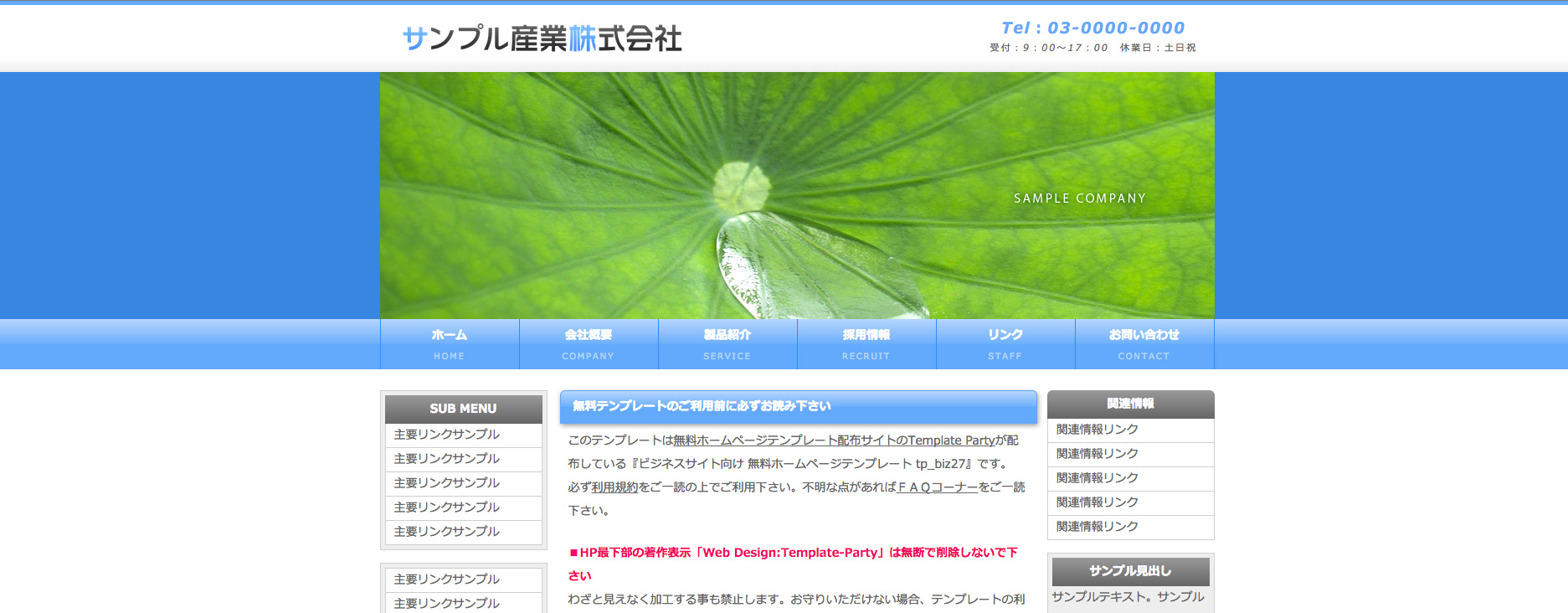Open the ホーム HOME navigation item
The height and width of the screenshot is (613, 1568).
click(450, 344)
